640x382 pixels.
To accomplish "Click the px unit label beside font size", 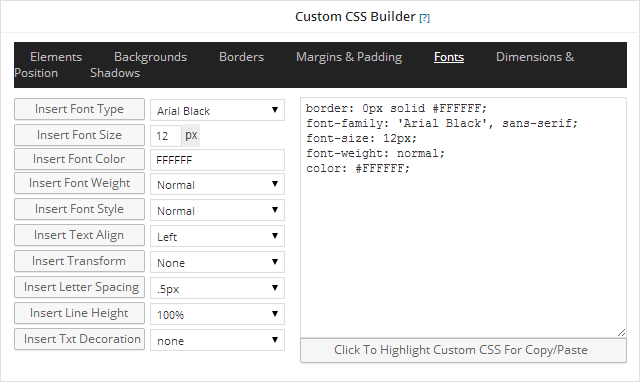I will [x=191, y=135].
